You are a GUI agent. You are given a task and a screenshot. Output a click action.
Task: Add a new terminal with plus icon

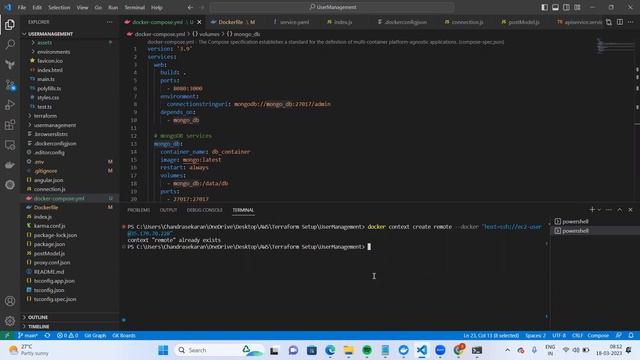tap(592, 209)
